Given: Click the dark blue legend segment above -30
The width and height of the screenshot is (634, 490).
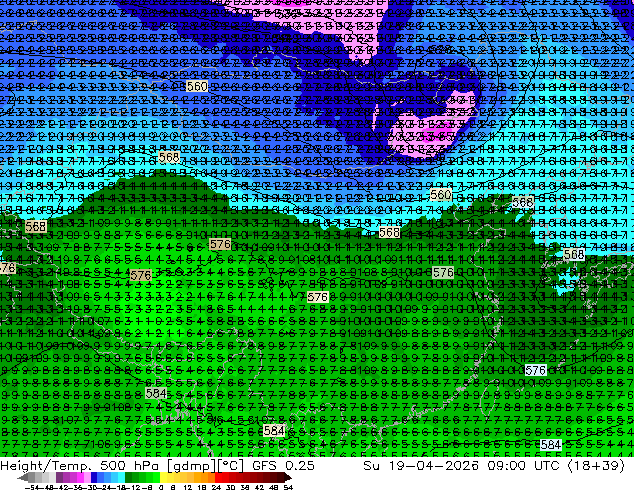Looking at the screenshot, I should 94,477.
